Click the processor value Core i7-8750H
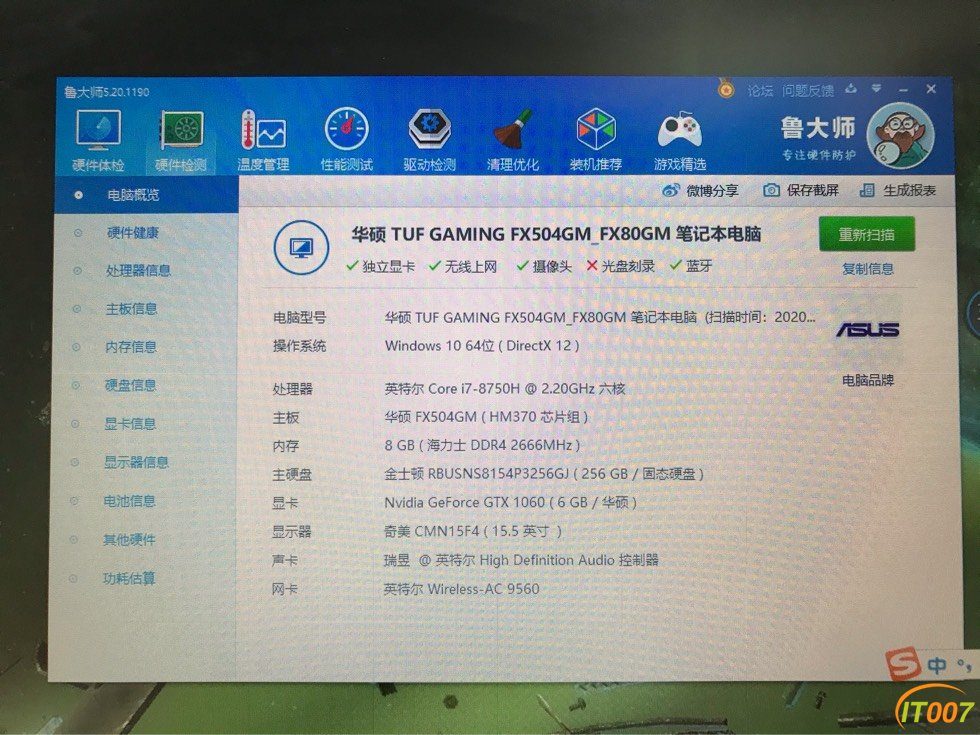 (x=504, y=389)
